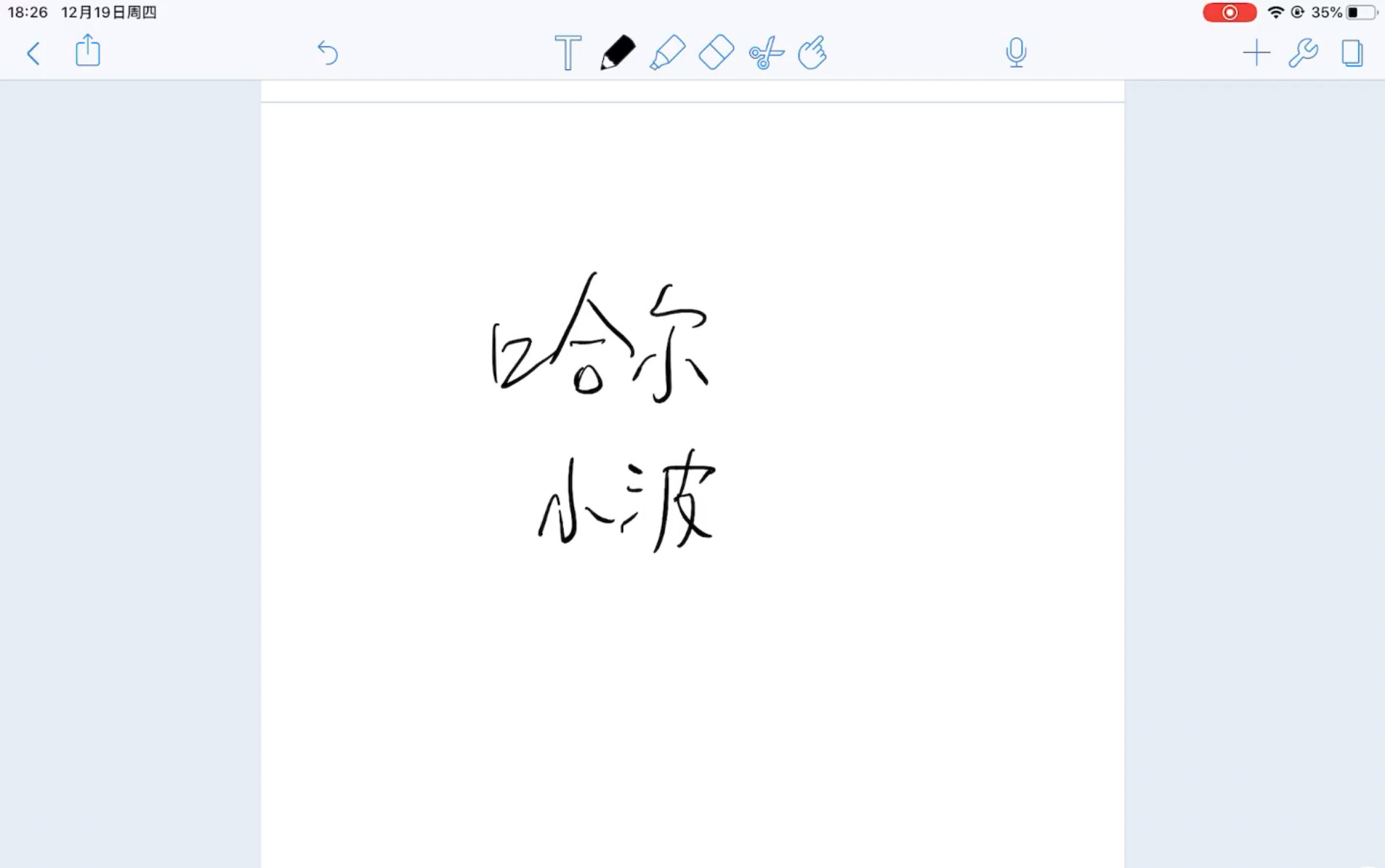
Task: Select the Highlighter tool
Action: coord(668,52)
